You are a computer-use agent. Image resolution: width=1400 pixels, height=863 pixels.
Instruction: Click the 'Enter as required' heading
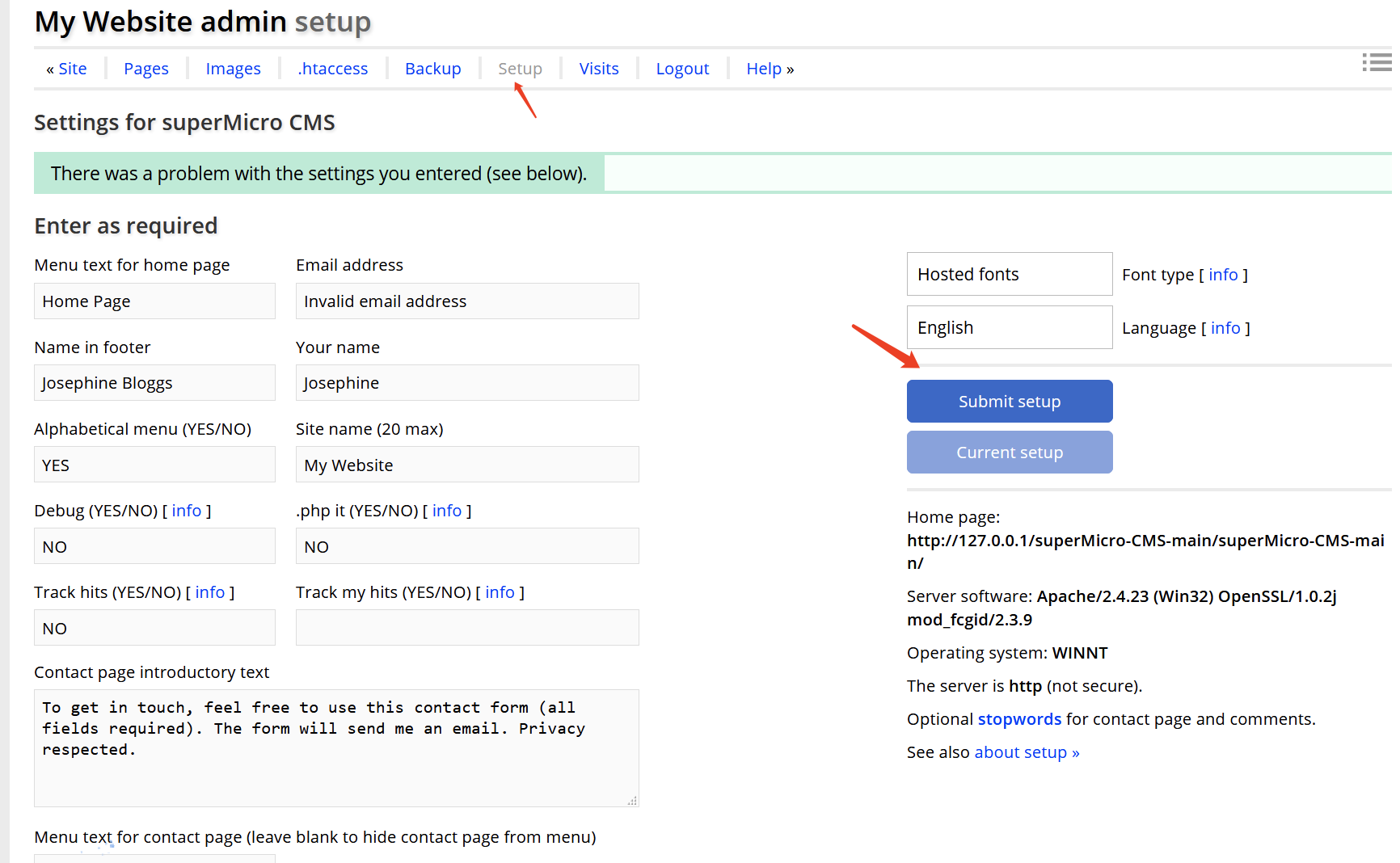coord(126,225)
